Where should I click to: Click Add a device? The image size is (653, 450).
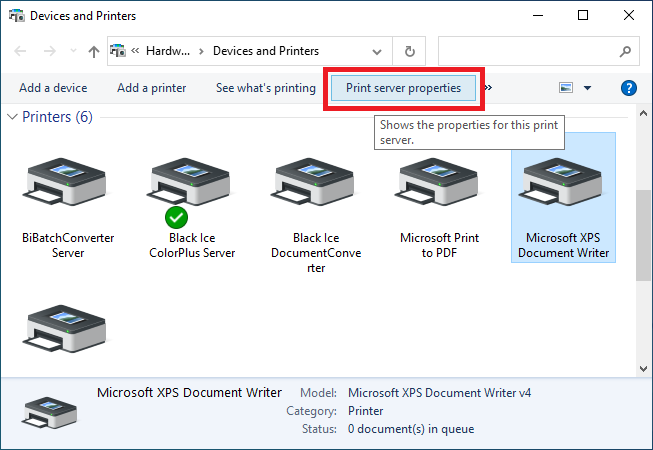pyautogui.click(x=53, y=88)
